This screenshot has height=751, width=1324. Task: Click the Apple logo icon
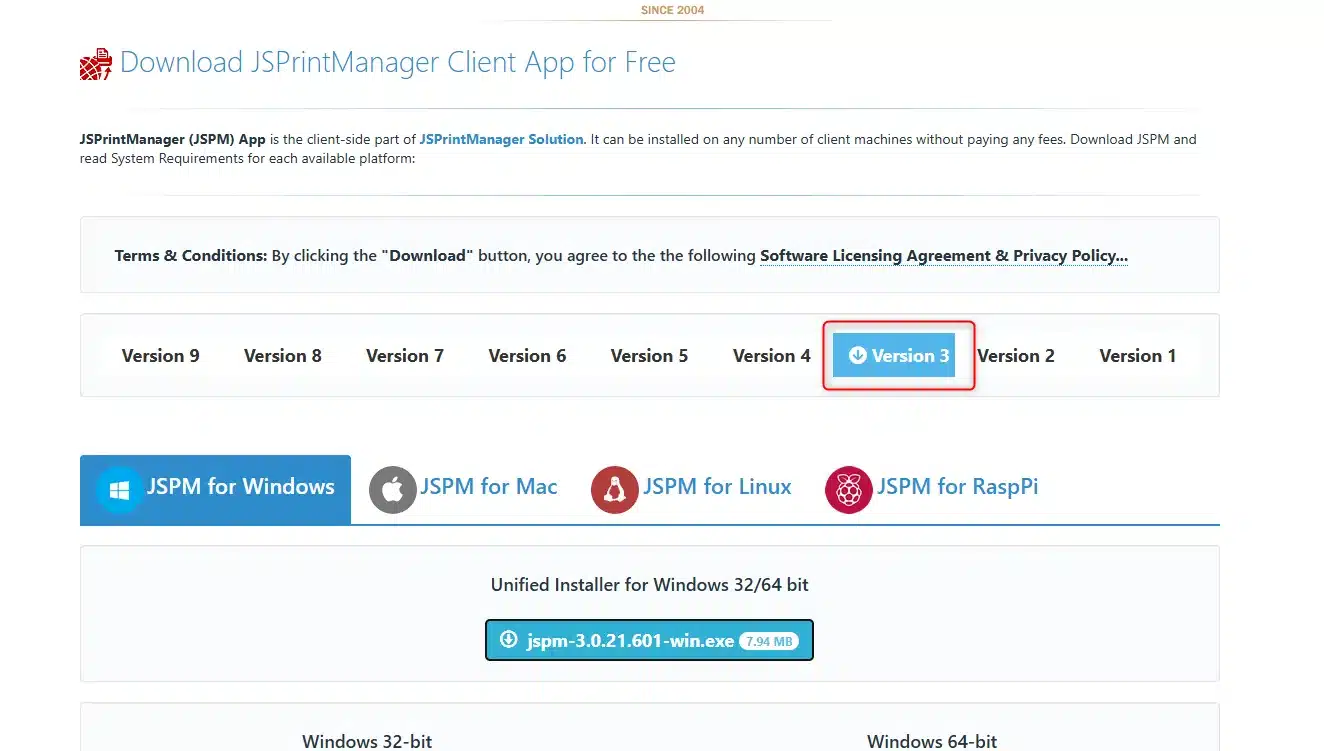[x=393, y=490]
